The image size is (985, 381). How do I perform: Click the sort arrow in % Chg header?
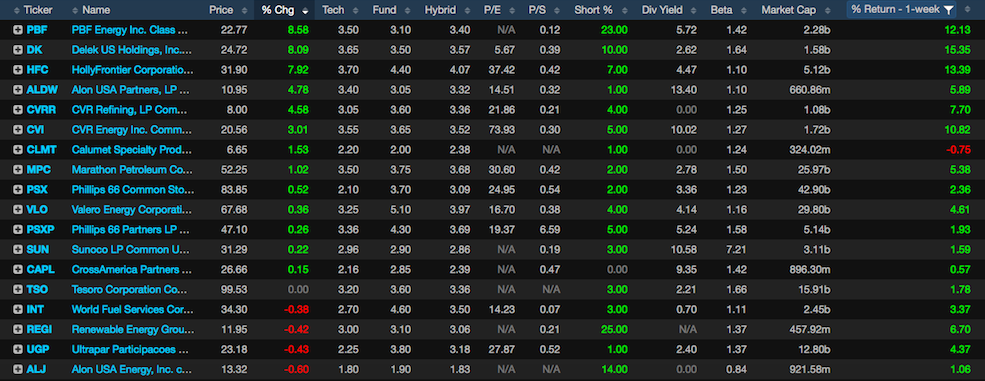tap(305, 11)
